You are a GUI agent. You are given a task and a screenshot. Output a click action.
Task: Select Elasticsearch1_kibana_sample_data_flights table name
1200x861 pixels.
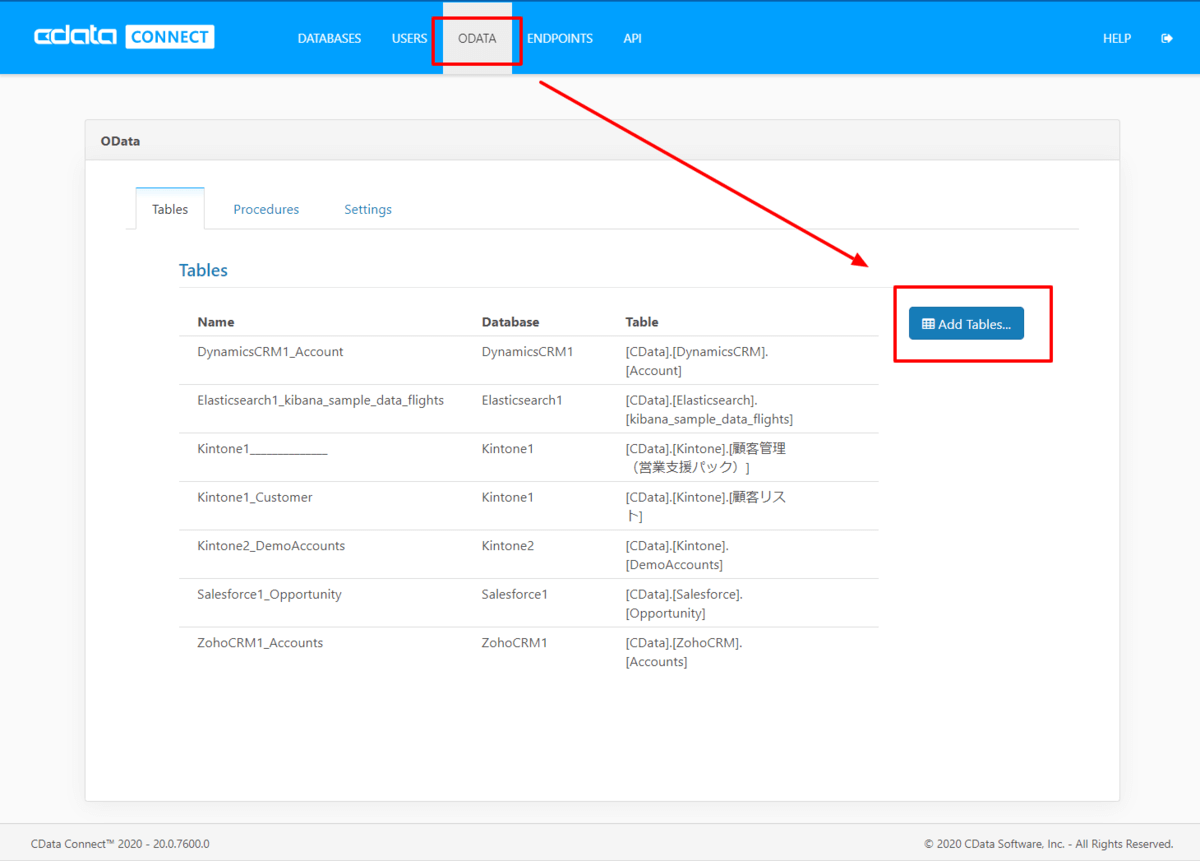(x=321, y=400)
